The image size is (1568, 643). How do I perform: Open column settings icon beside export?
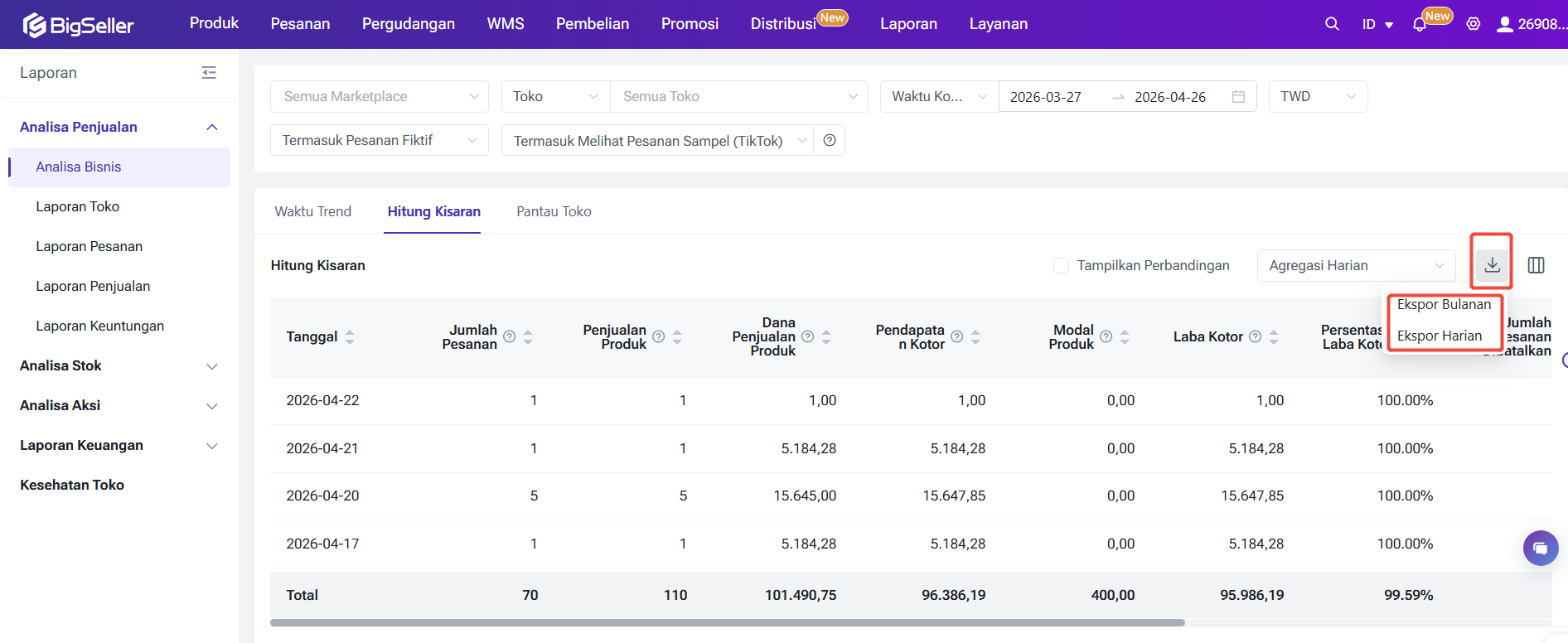1536,265
